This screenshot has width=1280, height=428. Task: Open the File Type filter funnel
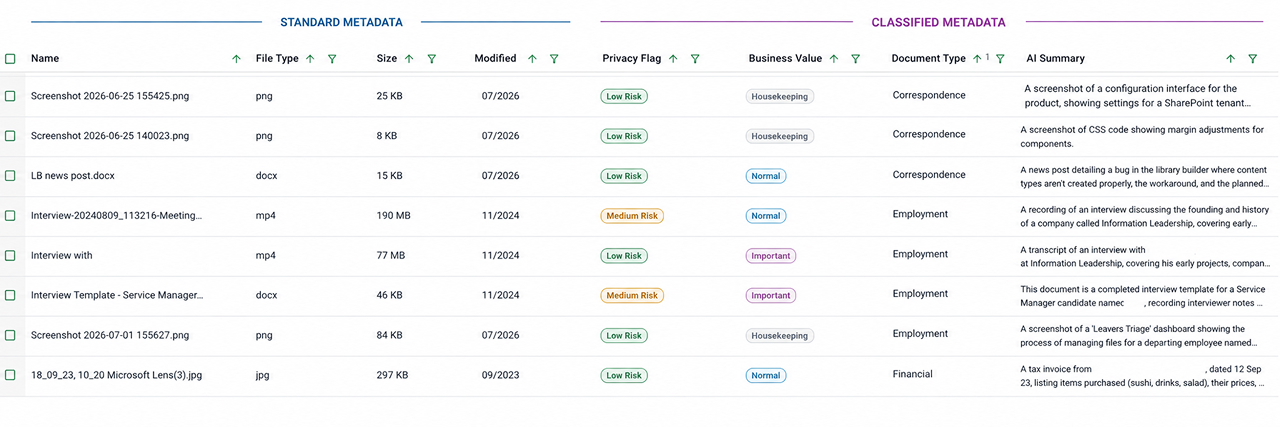332,59
